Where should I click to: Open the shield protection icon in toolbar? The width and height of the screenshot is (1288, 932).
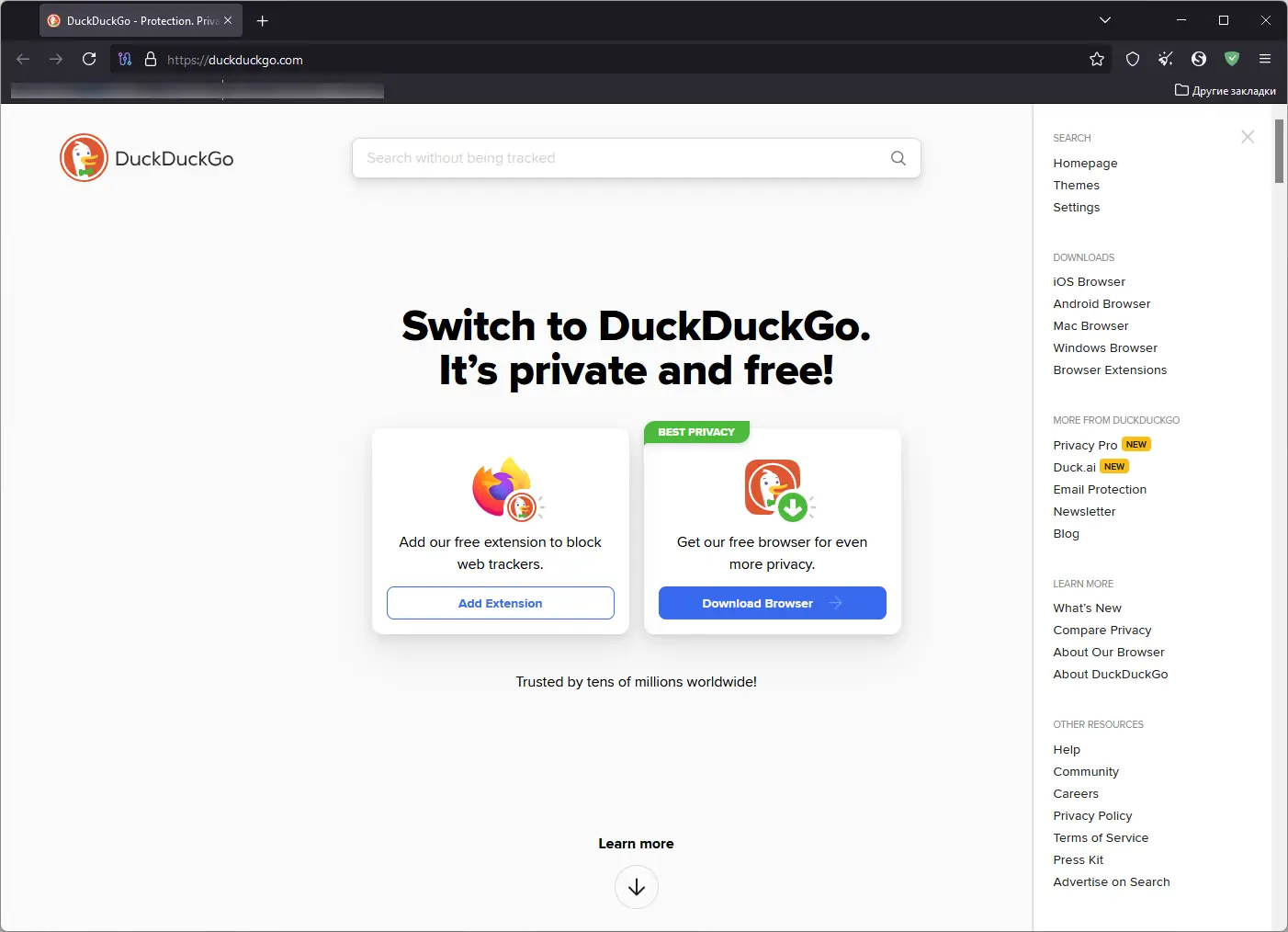(x=1133, y=59)
